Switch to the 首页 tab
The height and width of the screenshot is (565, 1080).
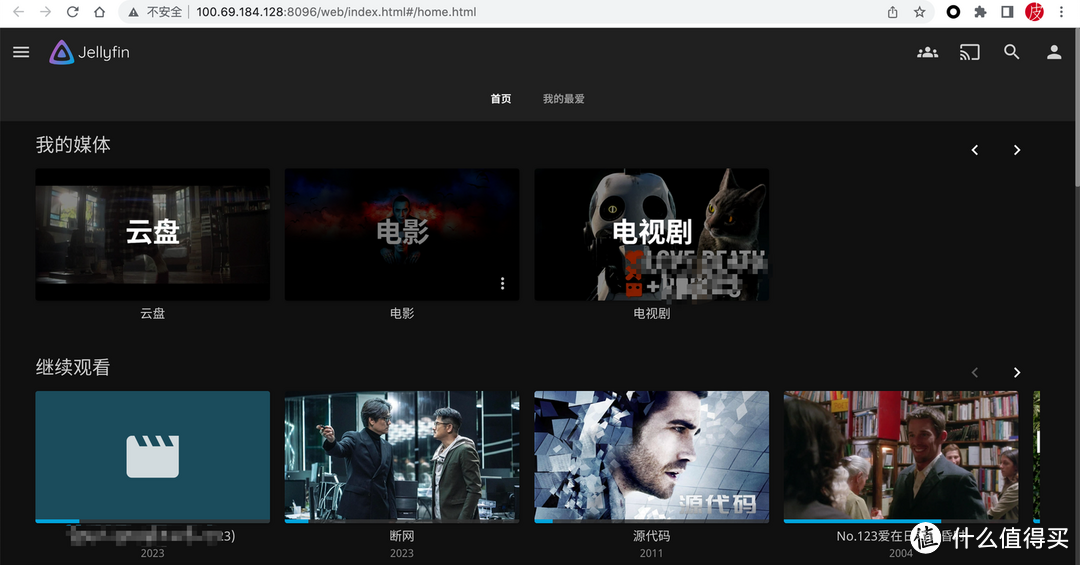pos(501,99)
